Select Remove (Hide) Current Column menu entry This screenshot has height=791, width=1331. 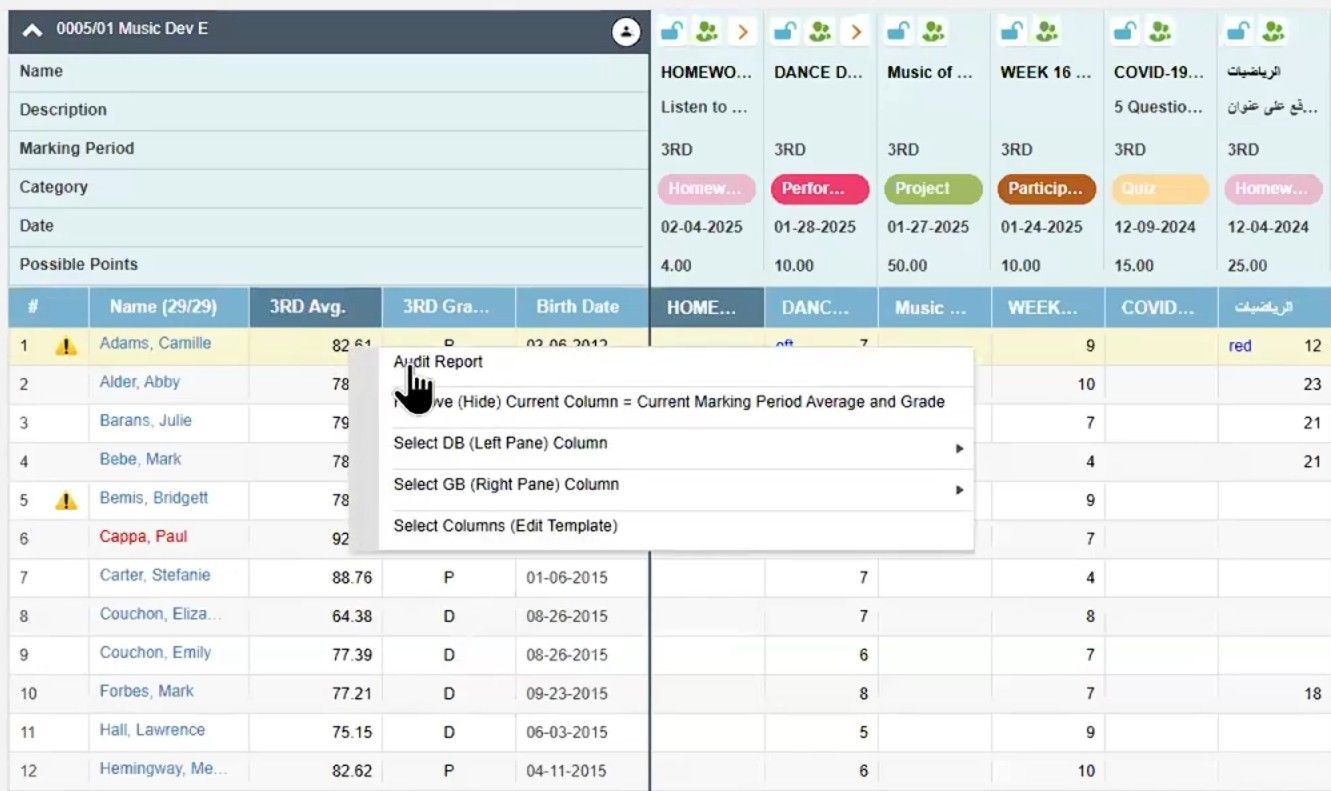[x=669, y=402]
